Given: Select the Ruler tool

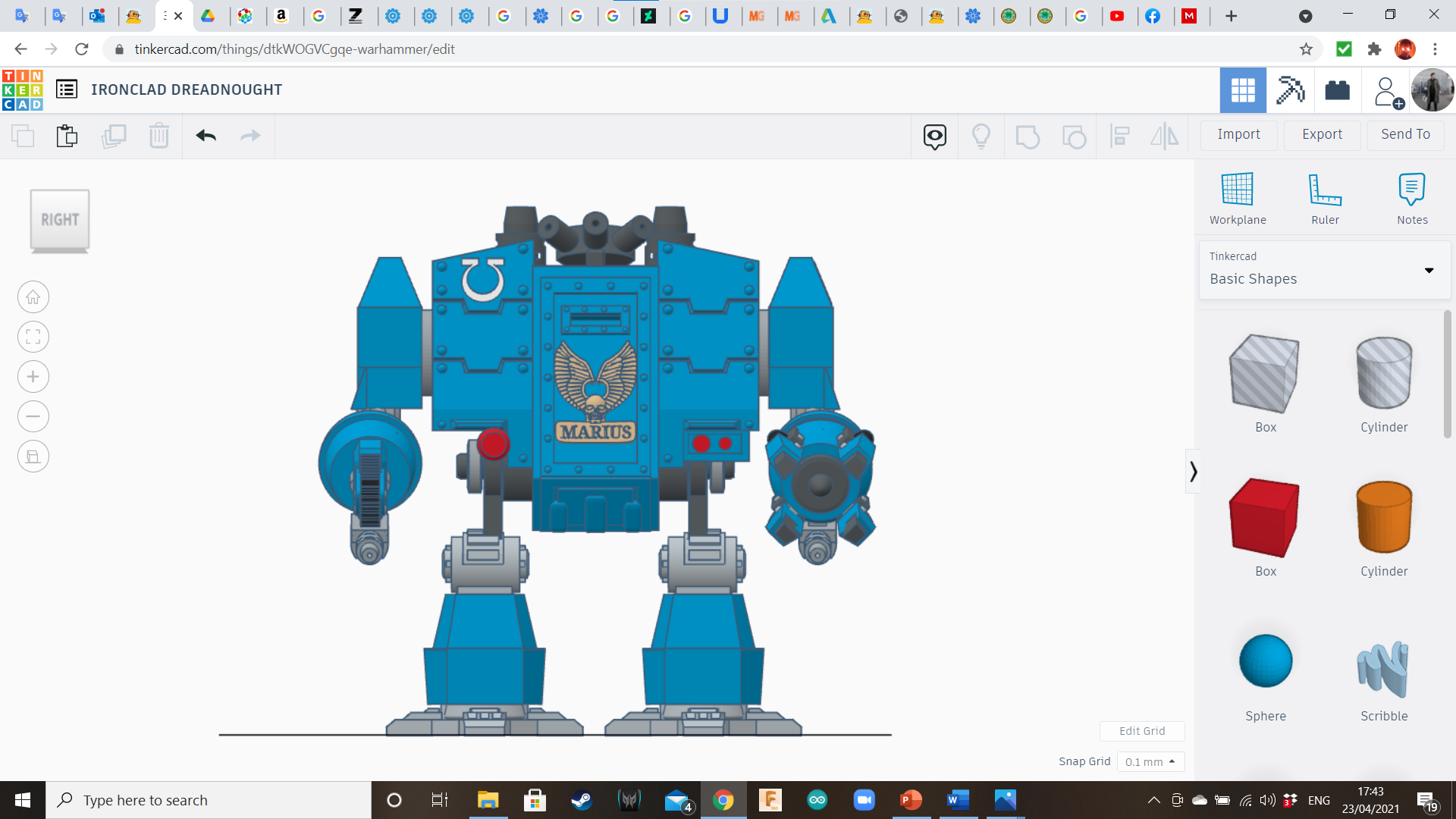Looking at the screenshot, I should [x=1325, y=197].
